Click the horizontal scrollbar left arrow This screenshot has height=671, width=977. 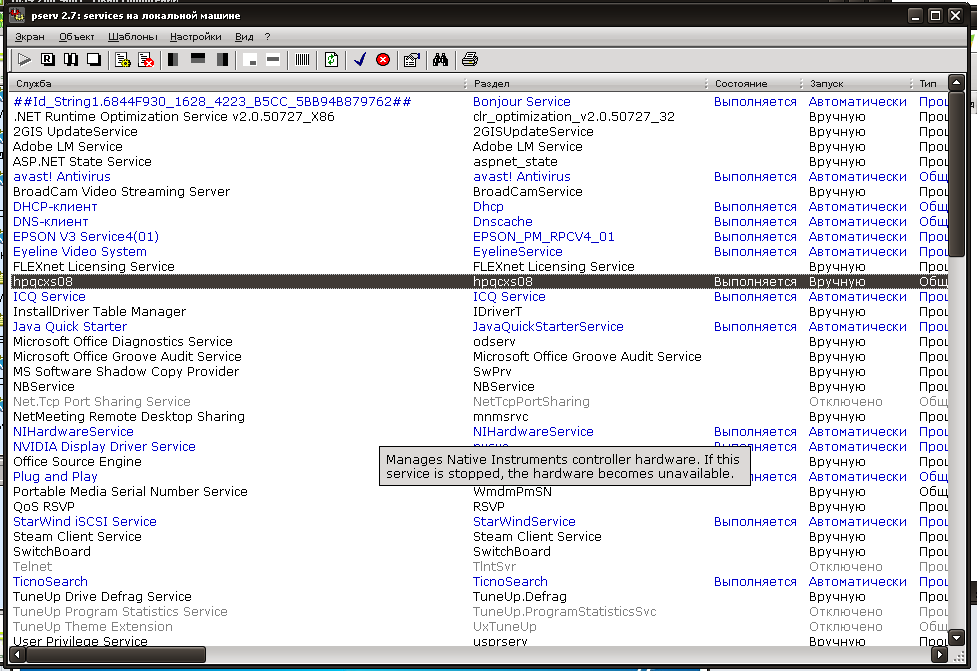(x=17, y=654)
